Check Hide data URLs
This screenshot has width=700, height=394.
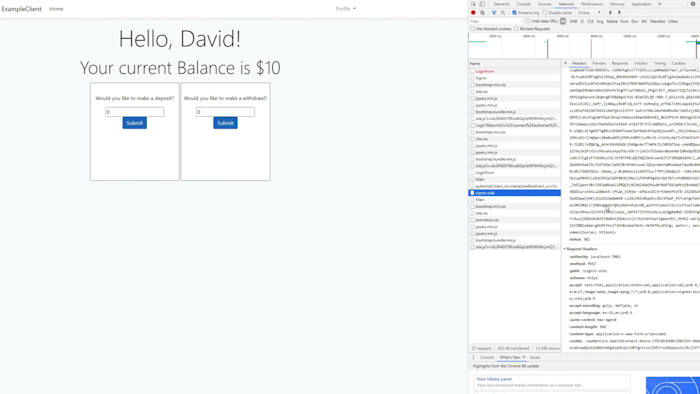(x=528, y=21)
